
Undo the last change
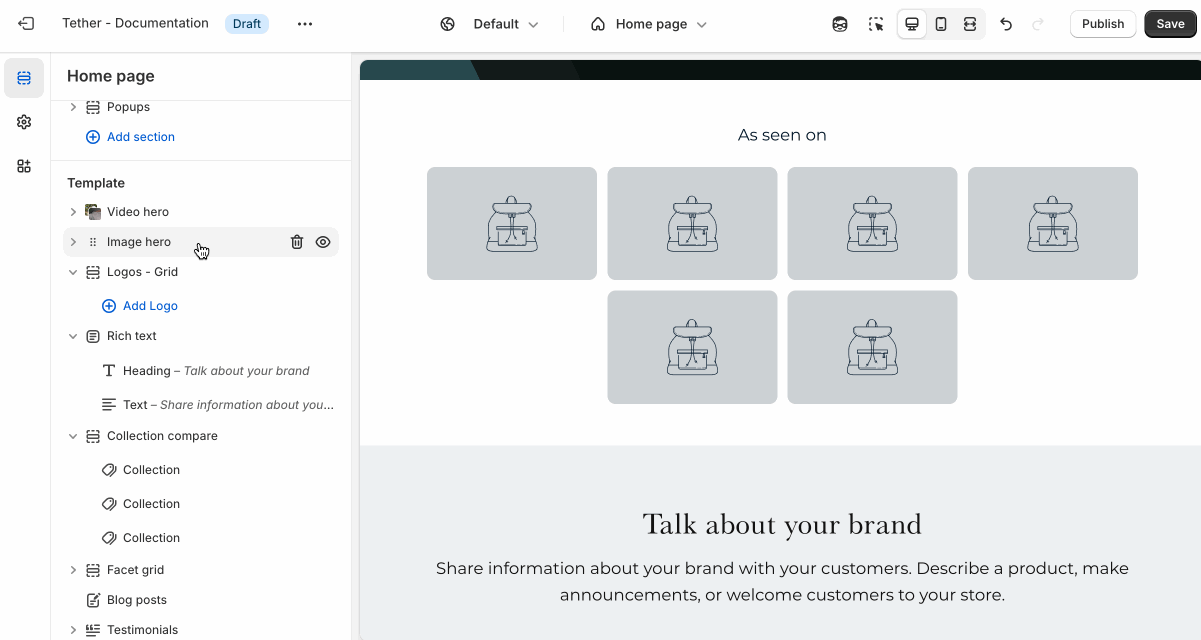1006,24
